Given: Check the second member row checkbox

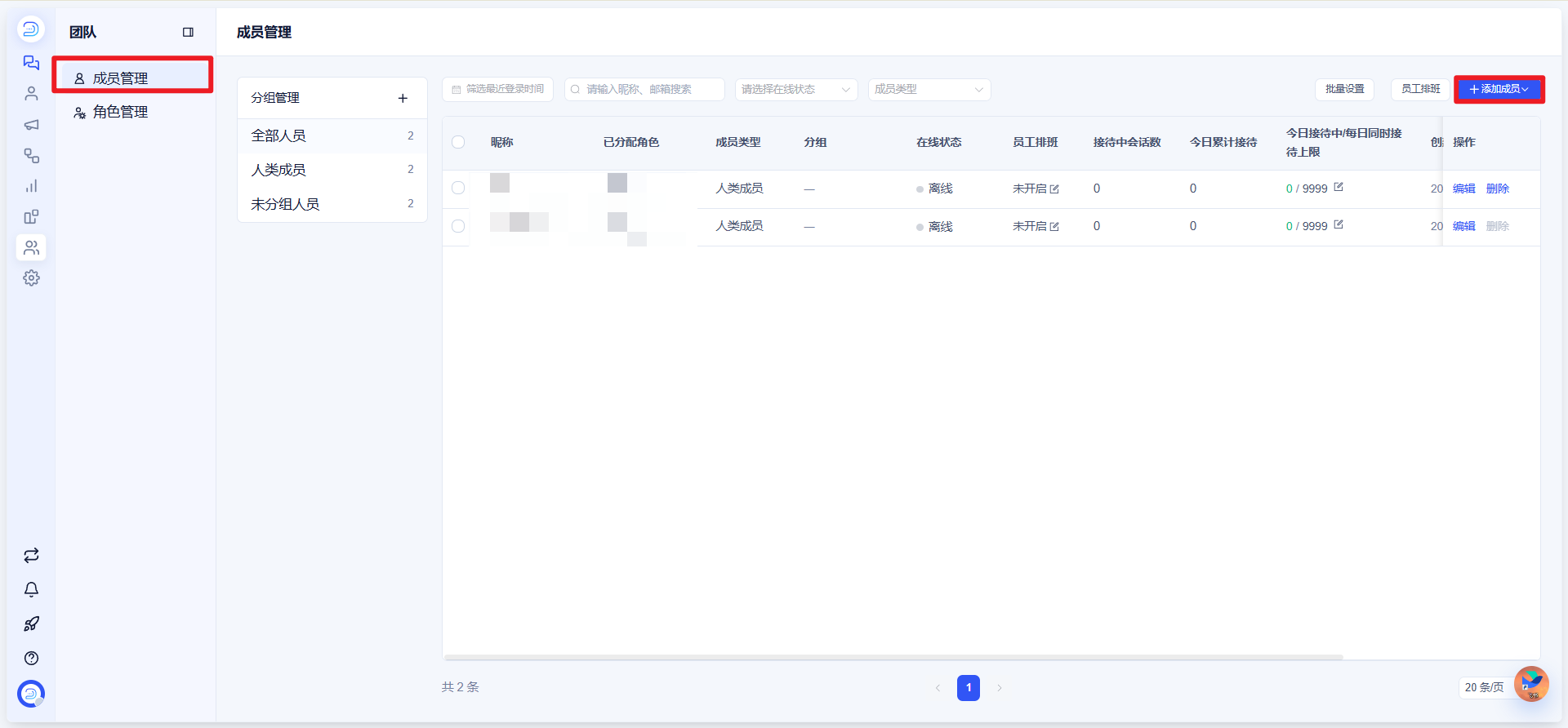Looking at the screenshot, I should (x=458, y=226).
